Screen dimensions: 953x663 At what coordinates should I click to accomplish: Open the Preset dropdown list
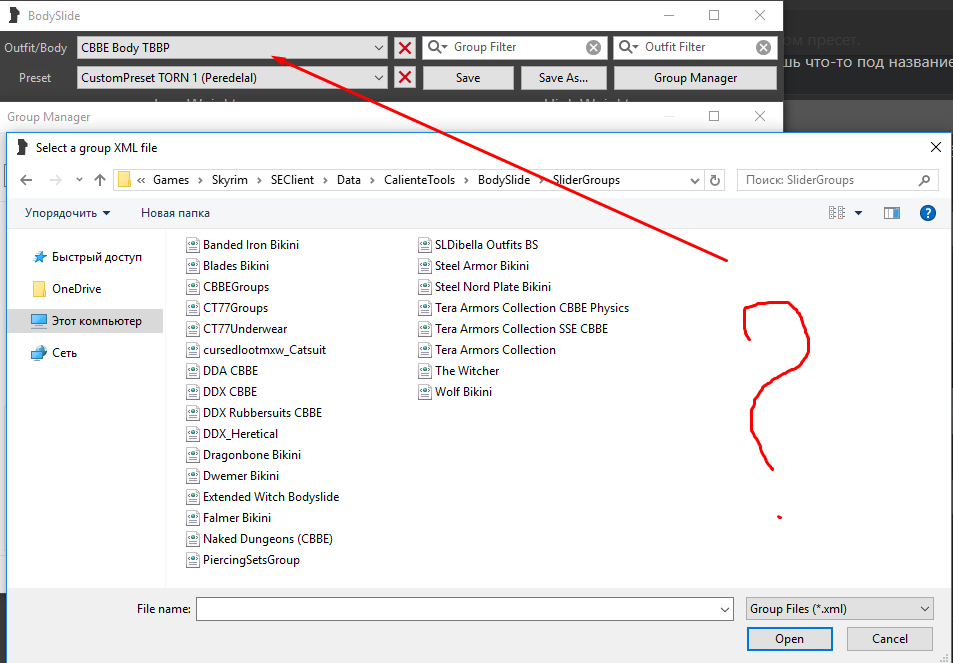[x=378, y=77]
